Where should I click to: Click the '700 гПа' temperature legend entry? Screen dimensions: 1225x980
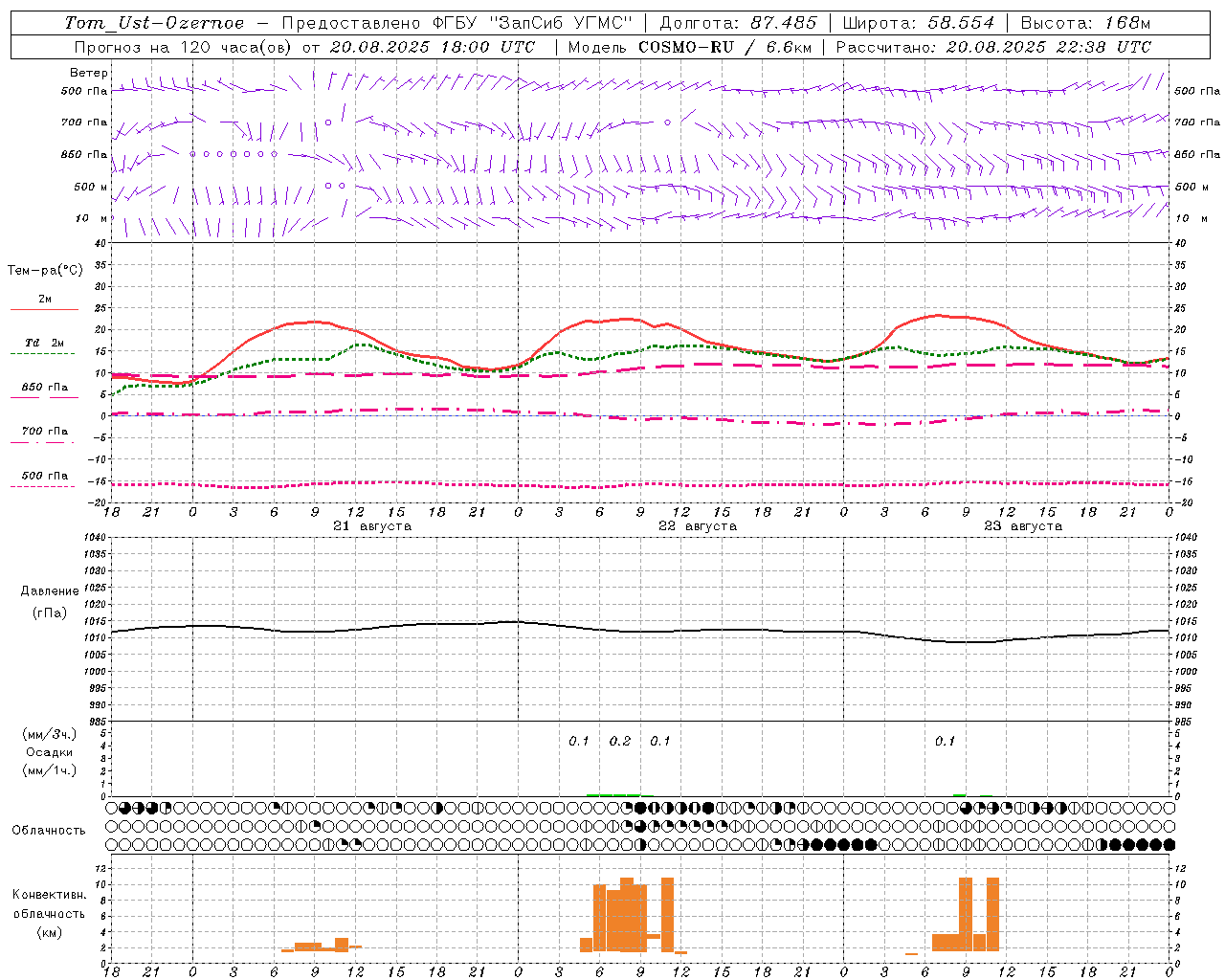click(45, 432)
